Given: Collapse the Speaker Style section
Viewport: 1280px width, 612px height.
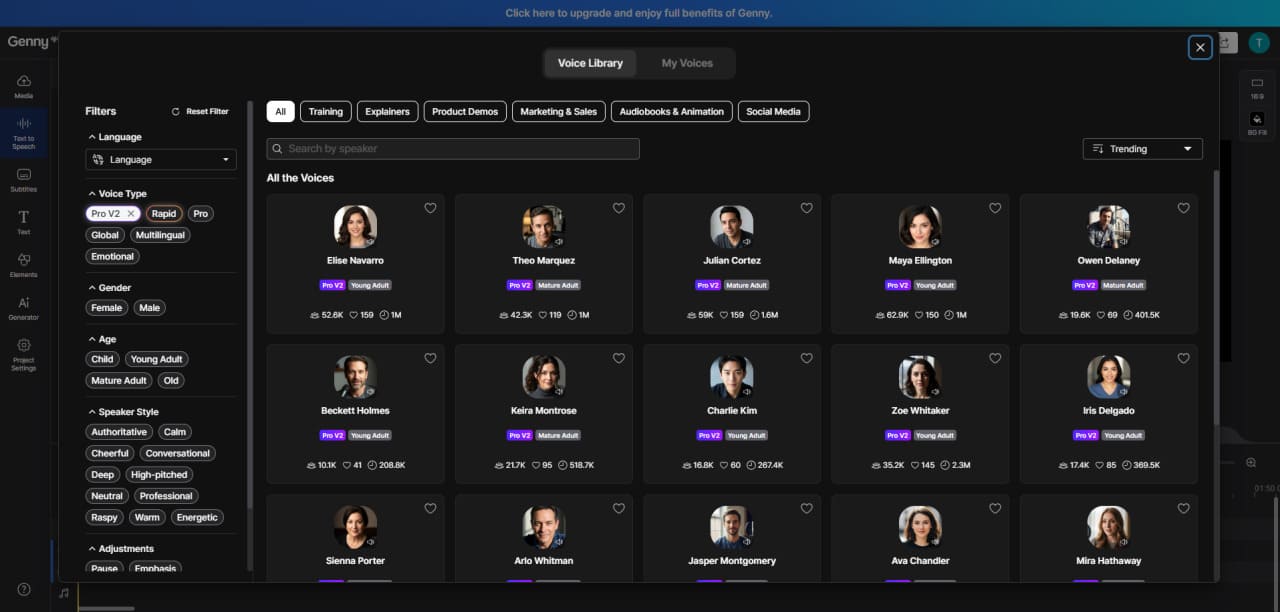Looking at the screenshot, I should tap(92, 412).
